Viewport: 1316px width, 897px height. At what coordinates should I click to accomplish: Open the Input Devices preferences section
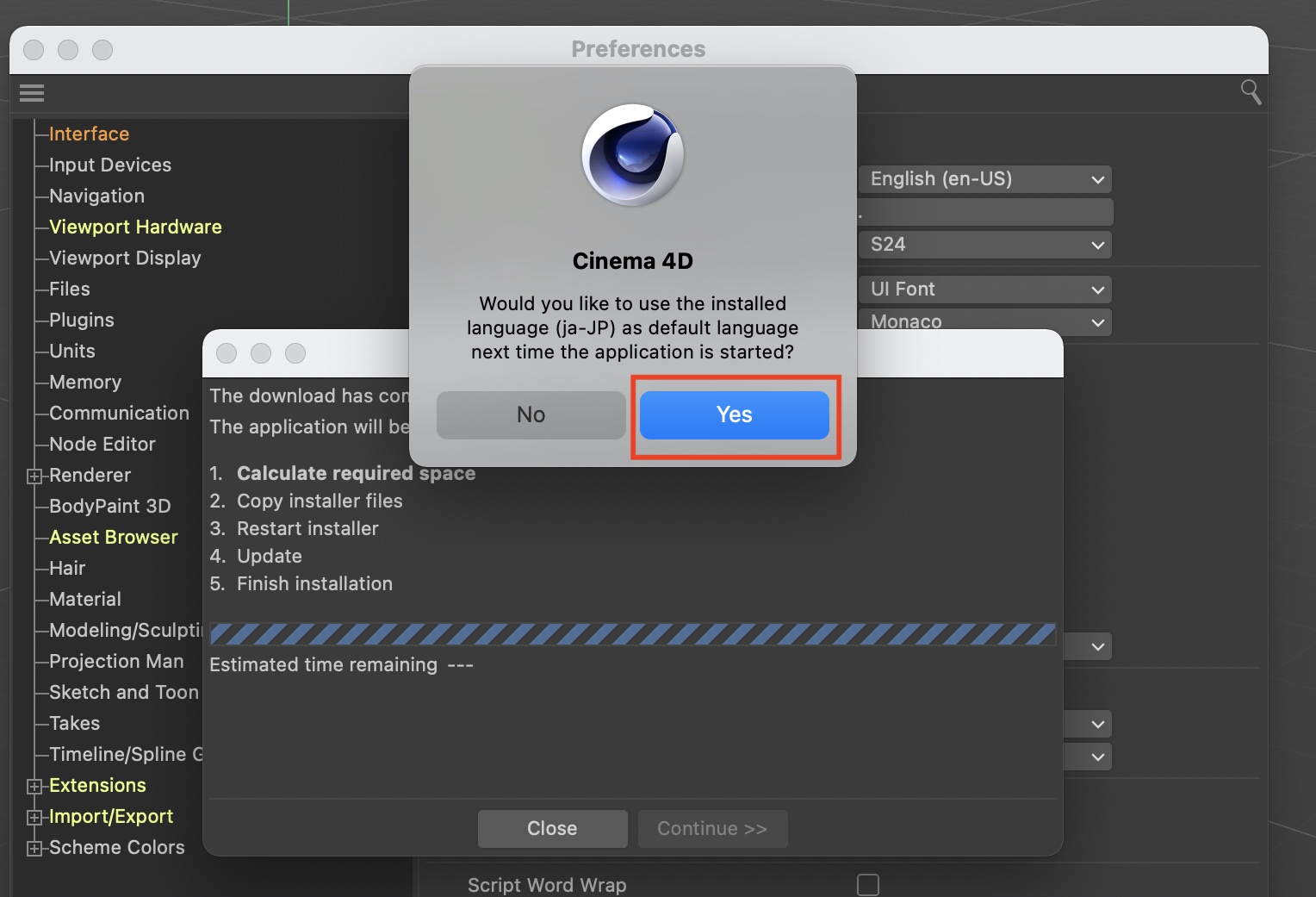pos(110,165)
